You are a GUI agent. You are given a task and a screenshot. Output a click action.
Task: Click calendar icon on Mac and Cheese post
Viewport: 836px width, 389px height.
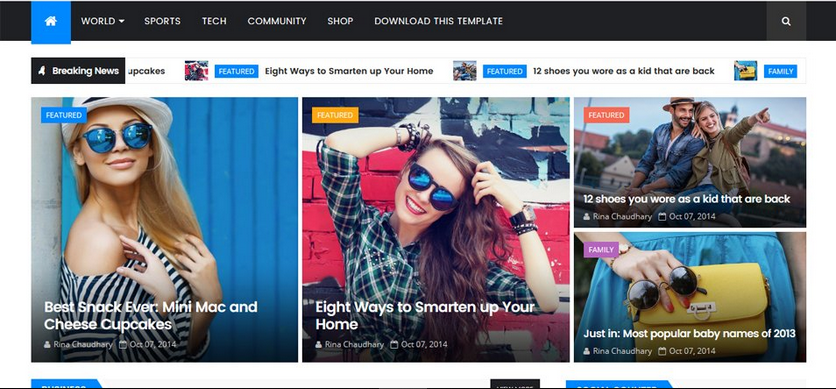[x=123, y=344]
